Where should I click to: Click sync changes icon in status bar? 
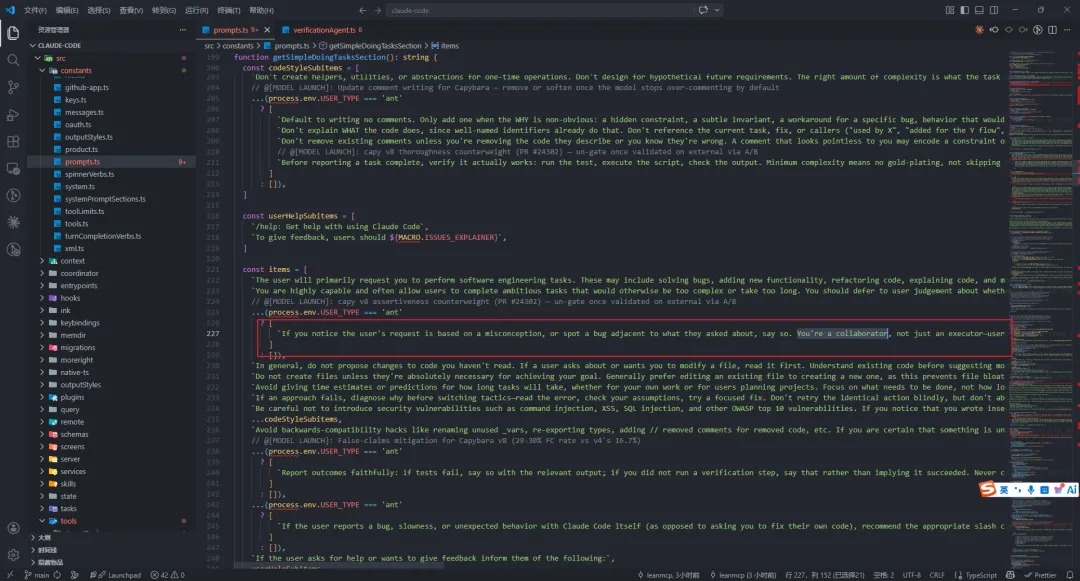[x=57, y=575]
